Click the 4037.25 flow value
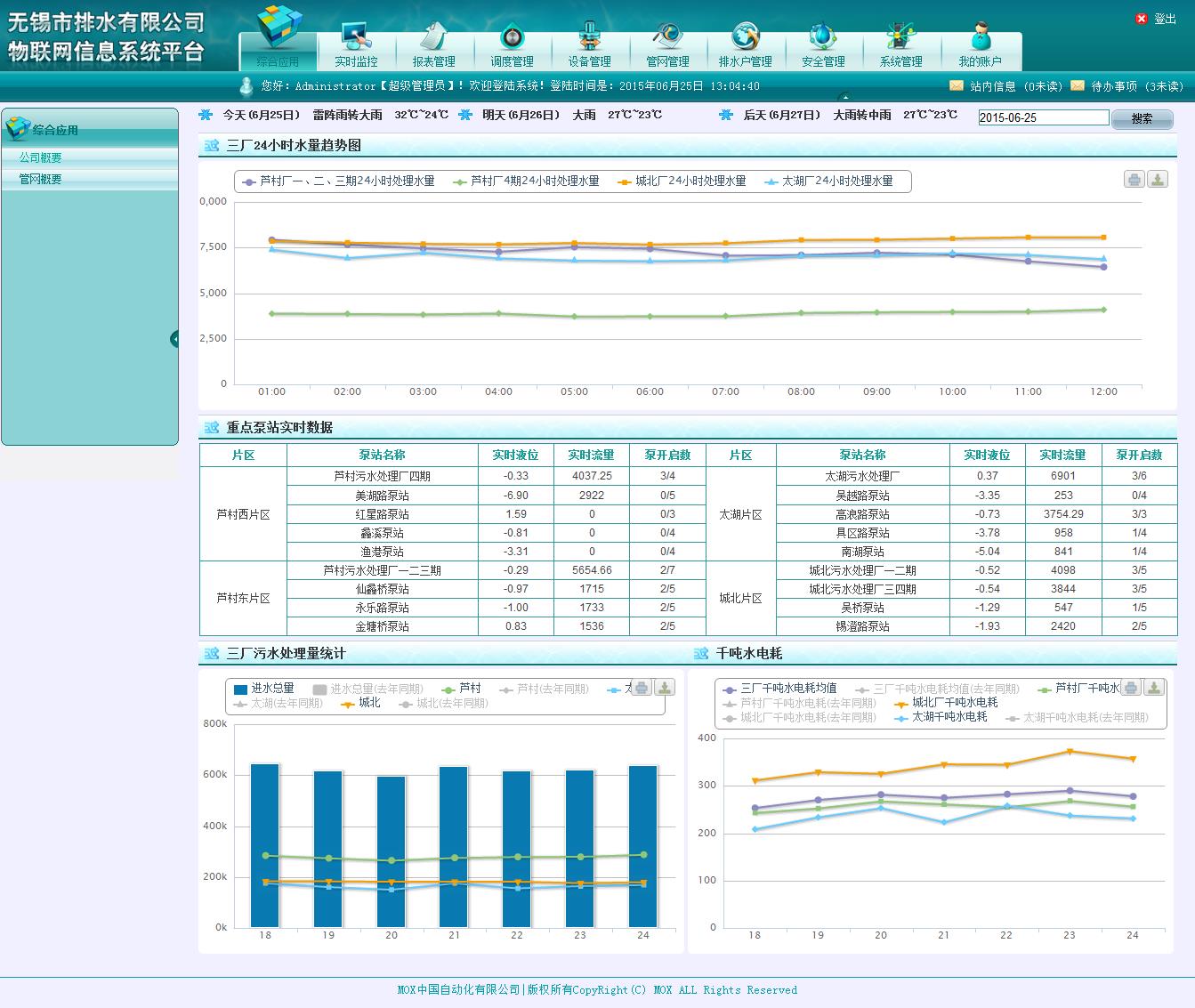The height and width of the screenshot is (1008, 1195). [x=592, y=476]
